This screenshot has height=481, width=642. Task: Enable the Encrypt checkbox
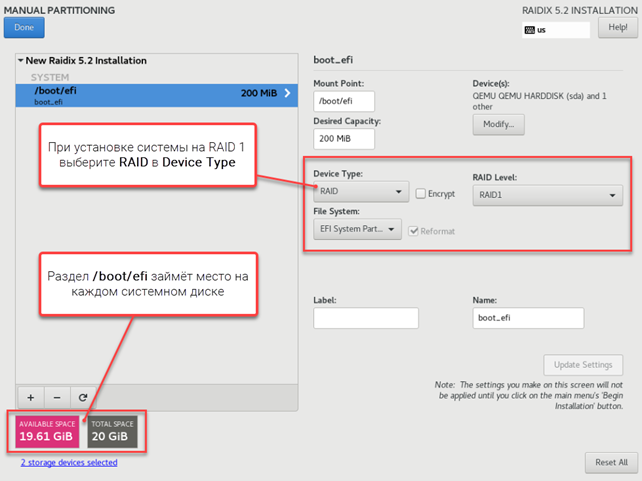(x=421, y=193)
